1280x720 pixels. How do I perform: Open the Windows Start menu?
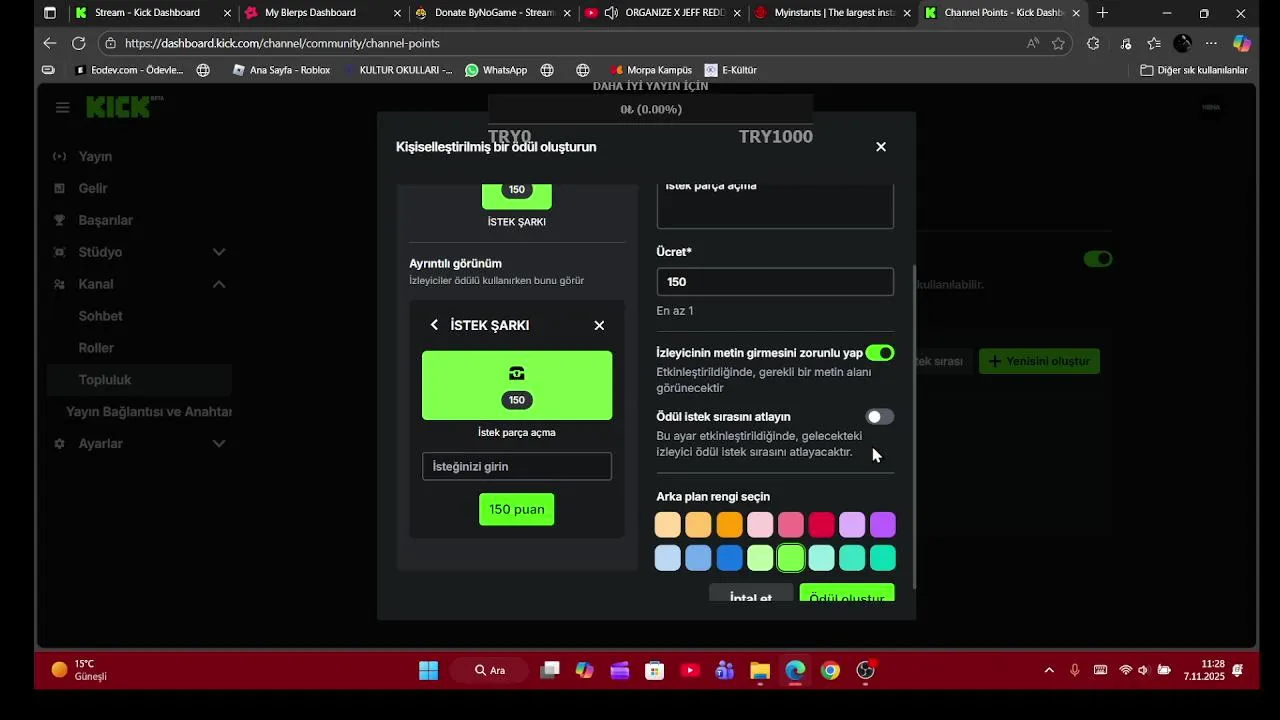pyautogui.click(x=428, y=670)
